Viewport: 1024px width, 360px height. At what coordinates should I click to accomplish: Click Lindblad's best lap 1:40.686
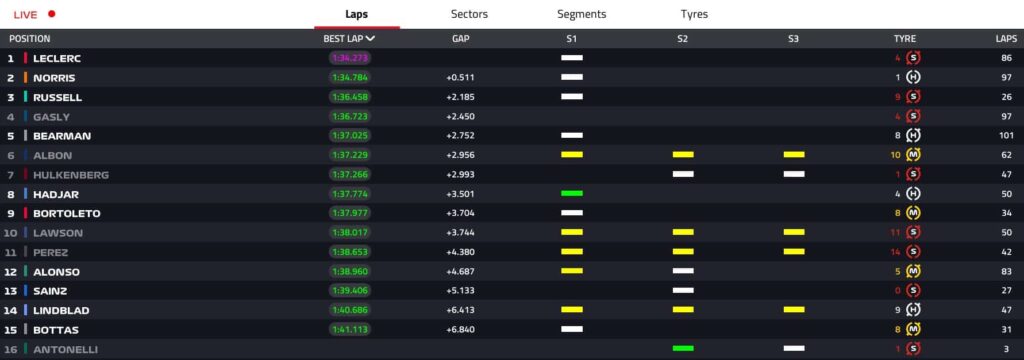(x=350, y=310)
